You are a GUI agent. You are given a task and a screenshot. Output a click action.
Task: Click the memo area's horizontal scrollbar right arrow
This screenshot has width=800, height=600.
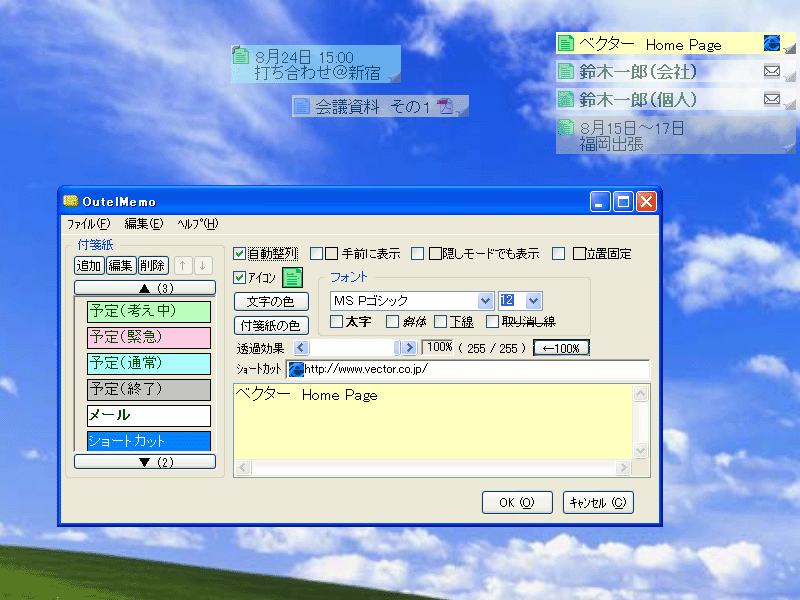(x=623, y=467)
